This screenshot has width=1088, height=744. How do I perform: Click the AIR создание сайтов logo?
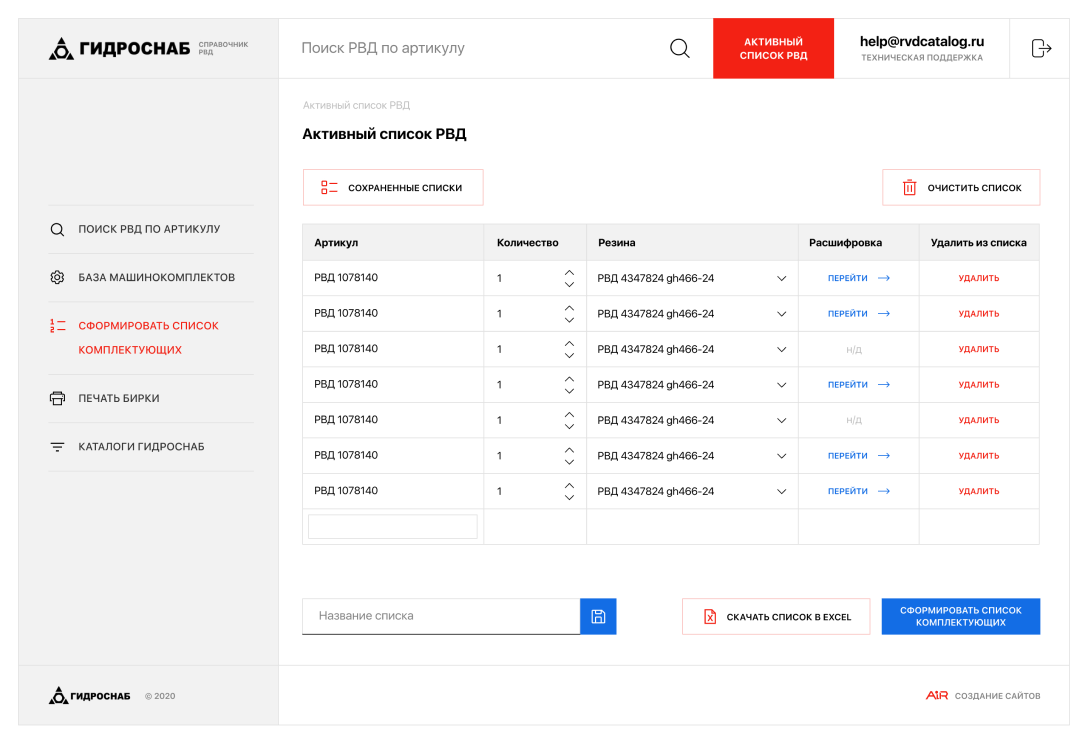pyautogui.click(x=982, y=696)
